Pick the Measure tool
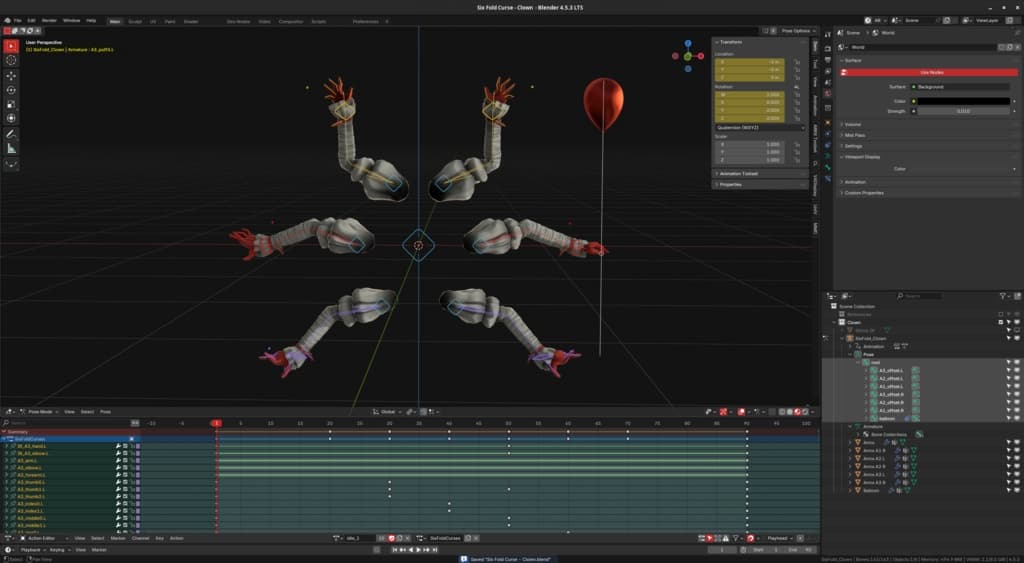 point(11,148)
